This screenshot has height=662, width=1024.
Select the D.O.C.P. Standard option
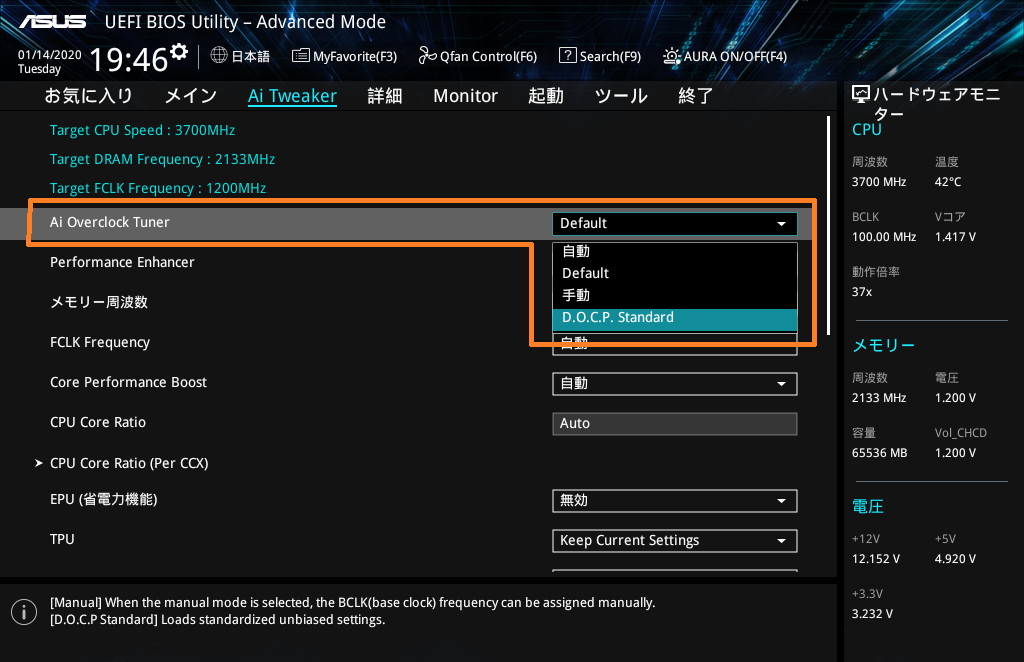coord(675,318)
